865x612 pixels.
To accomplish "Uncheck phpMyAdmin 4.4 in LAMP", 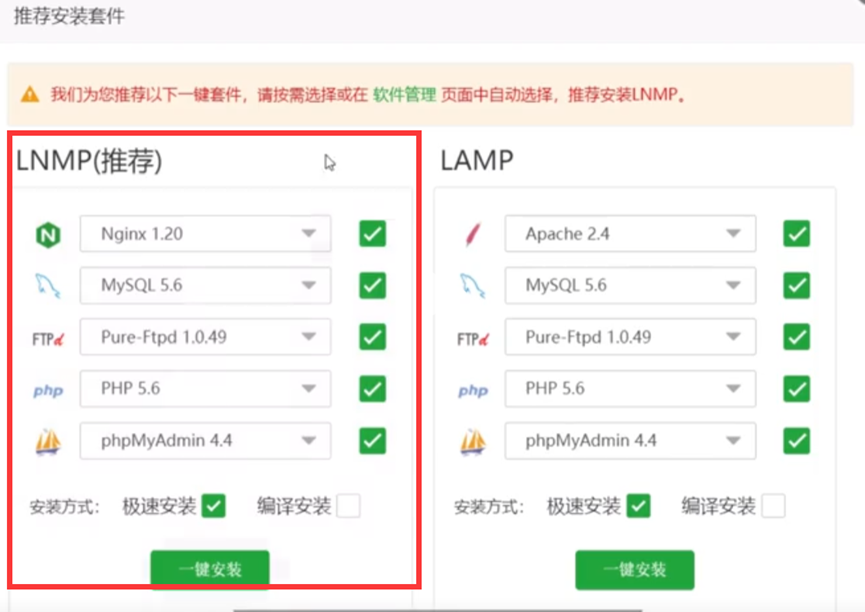I will [x=797, y=440].
